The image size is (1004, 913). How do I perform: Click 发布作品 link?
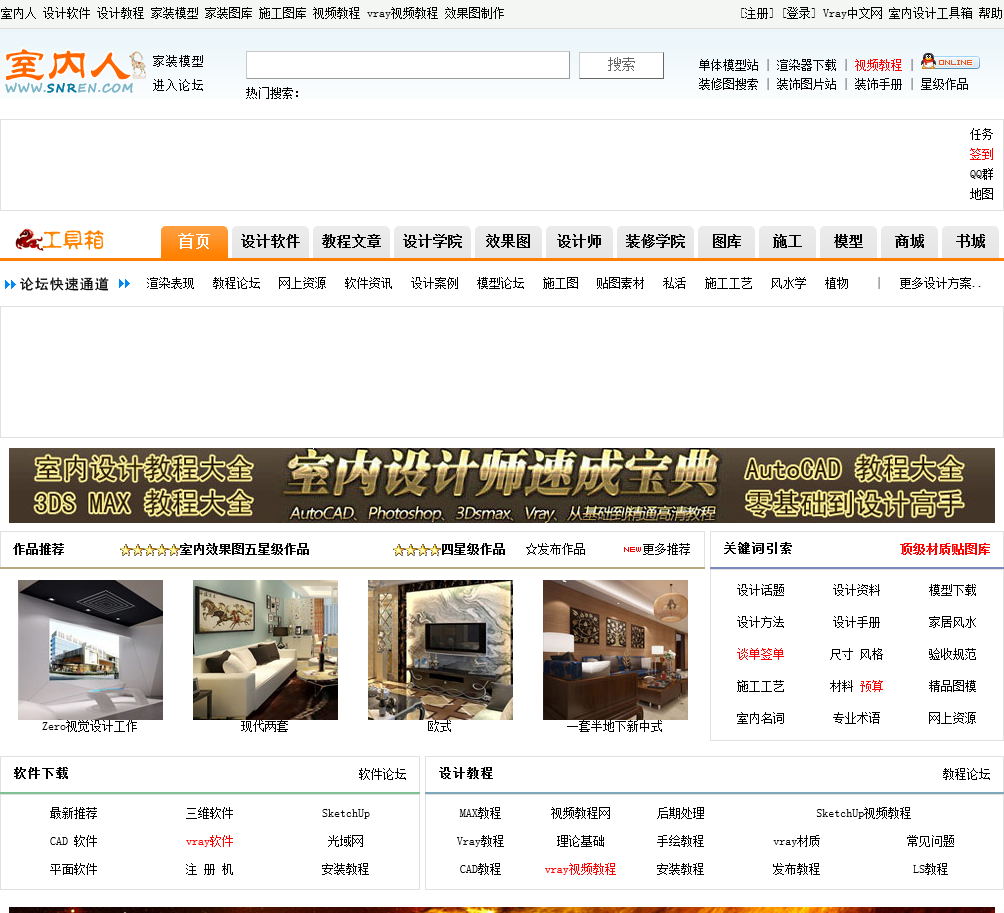[555, 549]
